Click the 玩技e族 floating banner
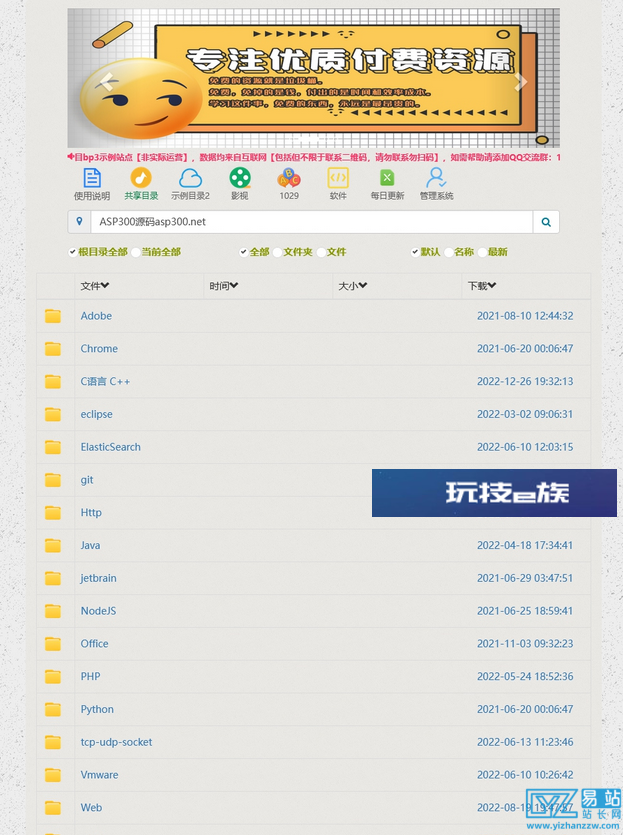This screenshot has width=623, height=835. [494, 493]
